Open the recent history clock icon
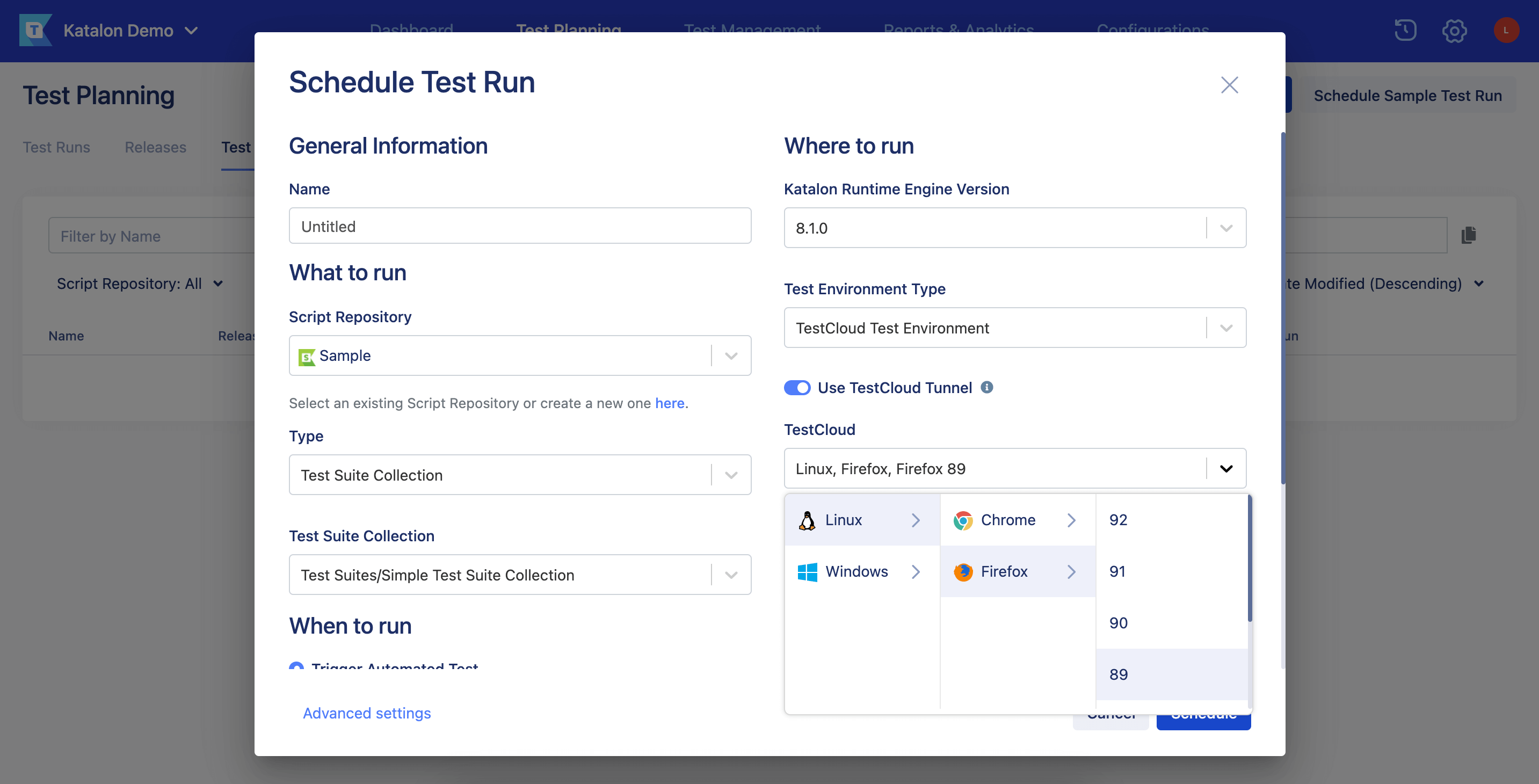1539x784 pixels. pos(1405,30)
